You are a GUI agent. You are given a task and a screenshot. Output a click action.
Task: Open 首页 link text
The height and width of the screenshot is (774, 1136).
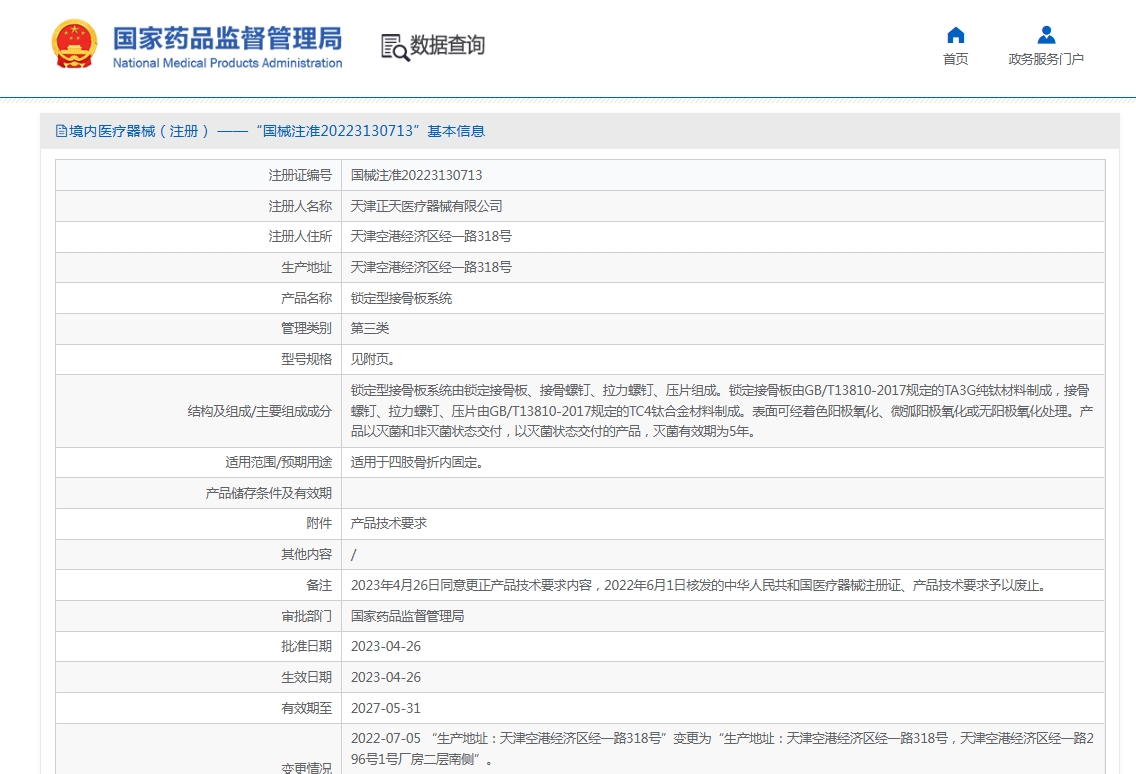956,59
